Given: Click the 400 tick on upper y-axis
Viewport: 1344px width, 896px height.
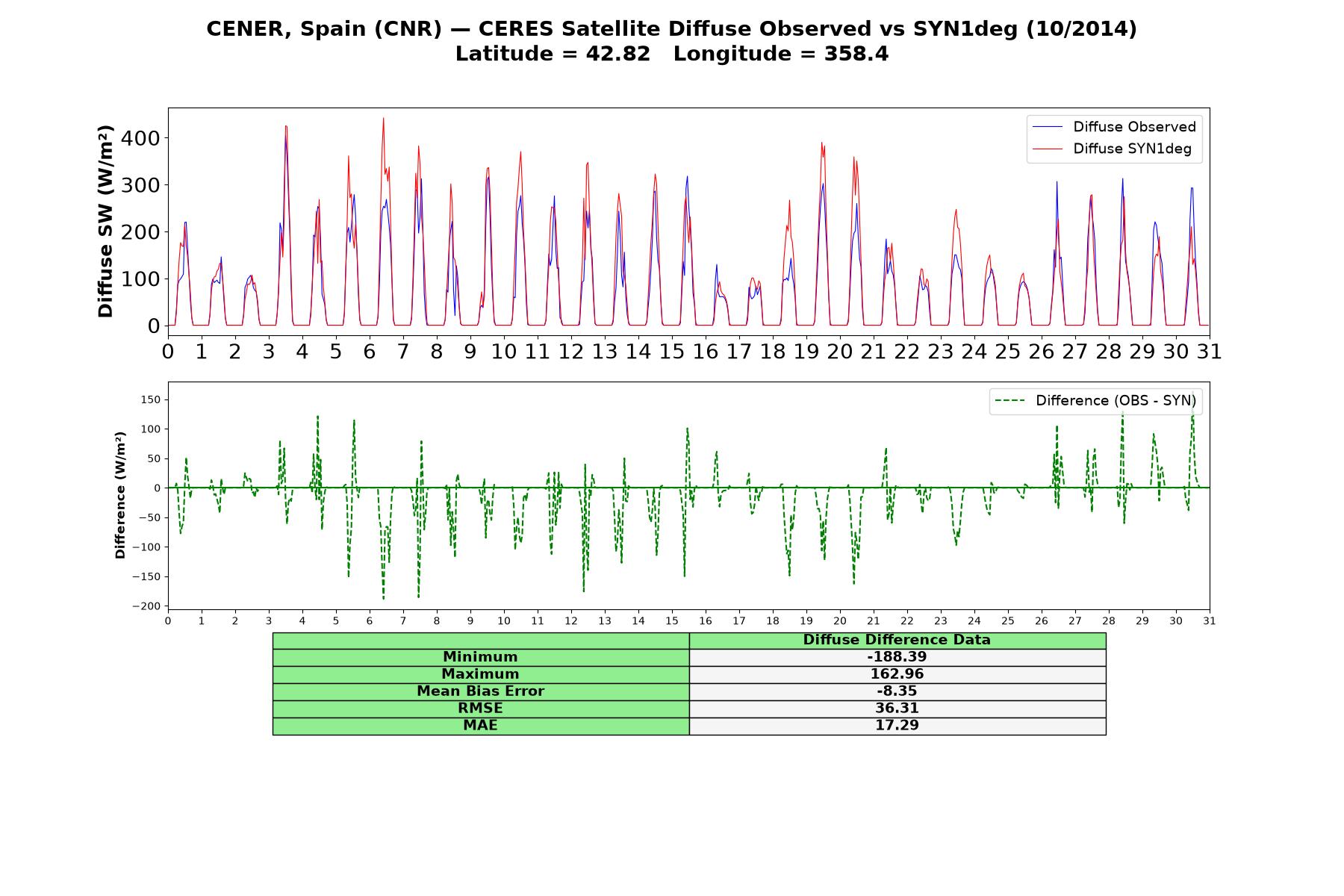Looking at the screenshot, I should (x=144, y=138).
